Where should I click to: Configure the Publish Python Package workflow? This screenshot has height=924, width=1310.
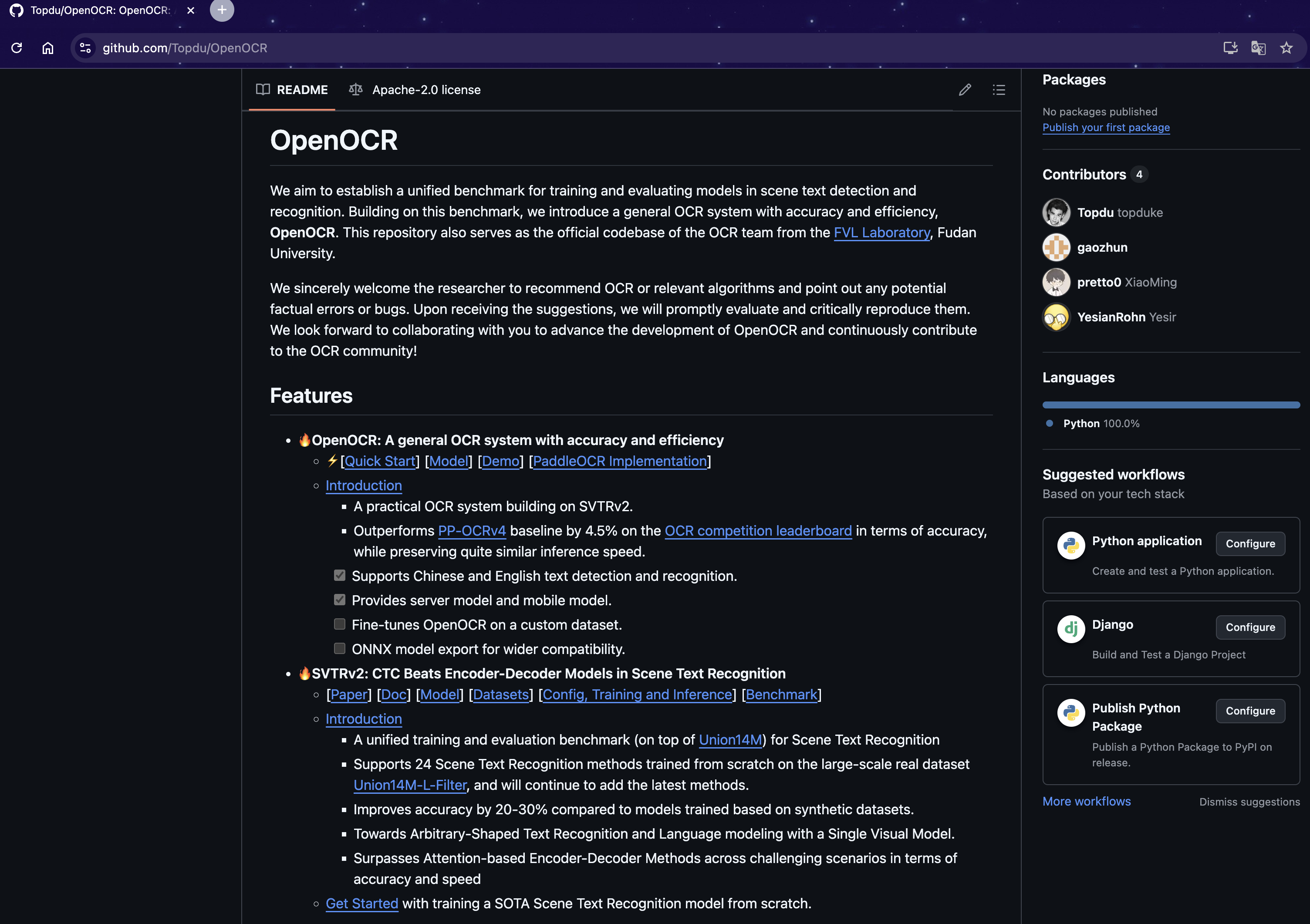coord(1250,711)
